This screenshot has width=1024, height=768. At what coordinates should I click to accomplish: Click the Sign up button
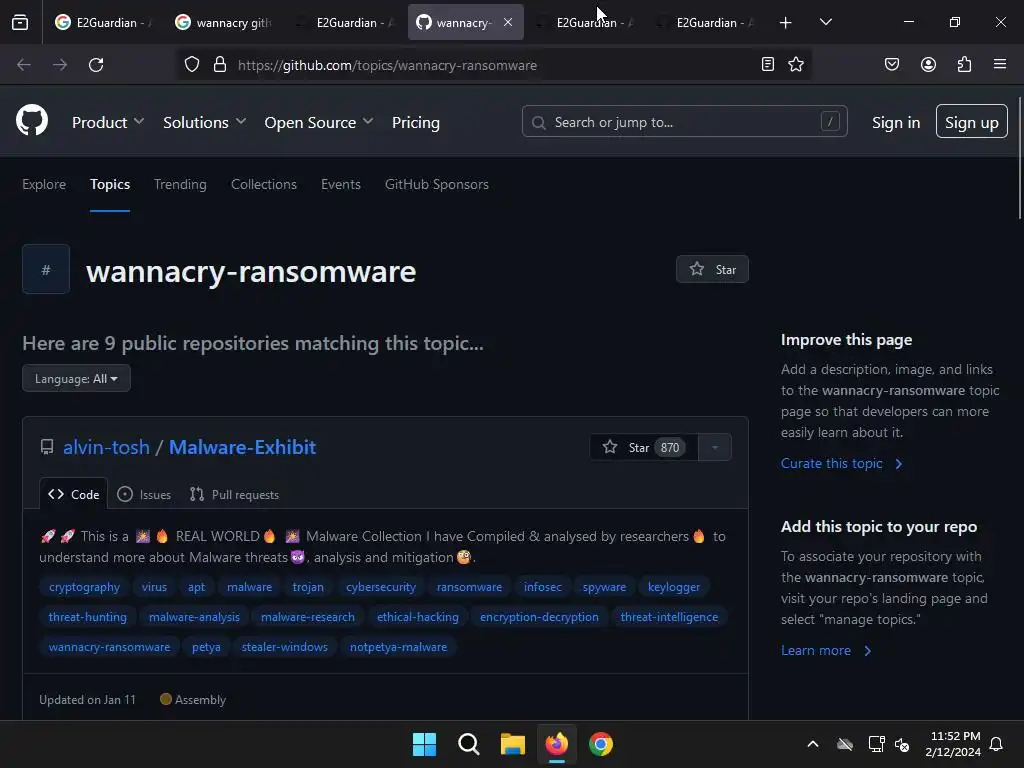(x=972, y=121)
